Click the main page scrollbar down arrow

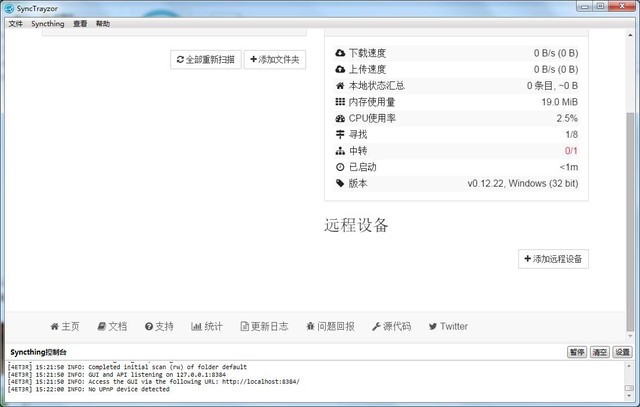click(x=630, y=336)
